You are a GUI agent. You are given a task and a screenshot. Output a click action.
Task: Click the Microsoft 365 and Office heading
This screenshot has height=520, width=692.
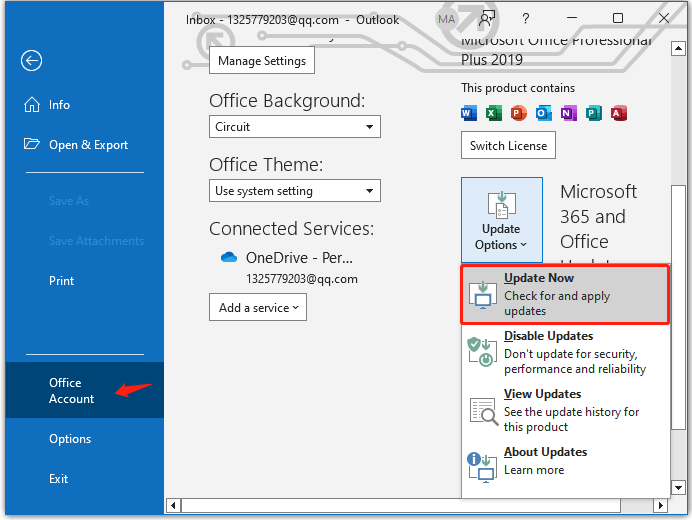[598, 217]
